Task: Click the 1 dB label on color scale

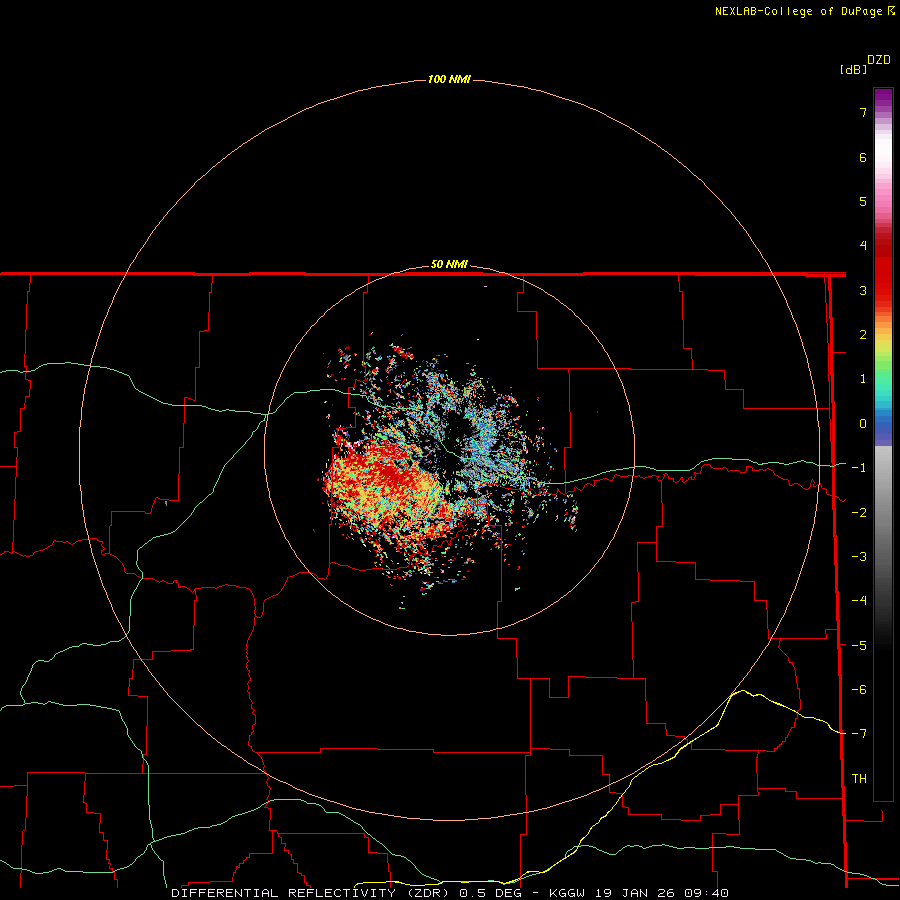Action: [863, 379]
